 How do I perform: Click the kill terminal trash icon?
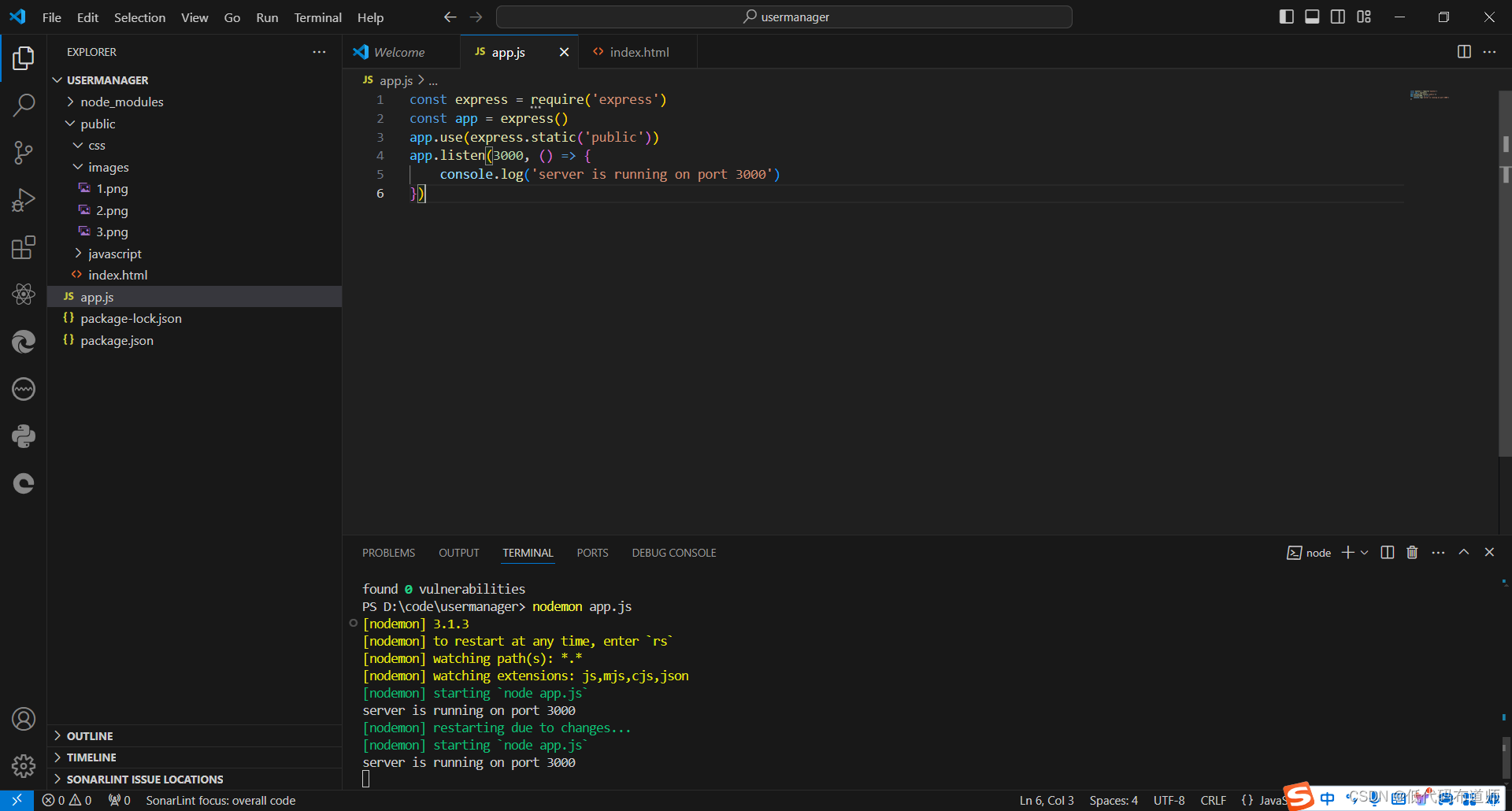pyautogui.click(x=1412, y=553)
